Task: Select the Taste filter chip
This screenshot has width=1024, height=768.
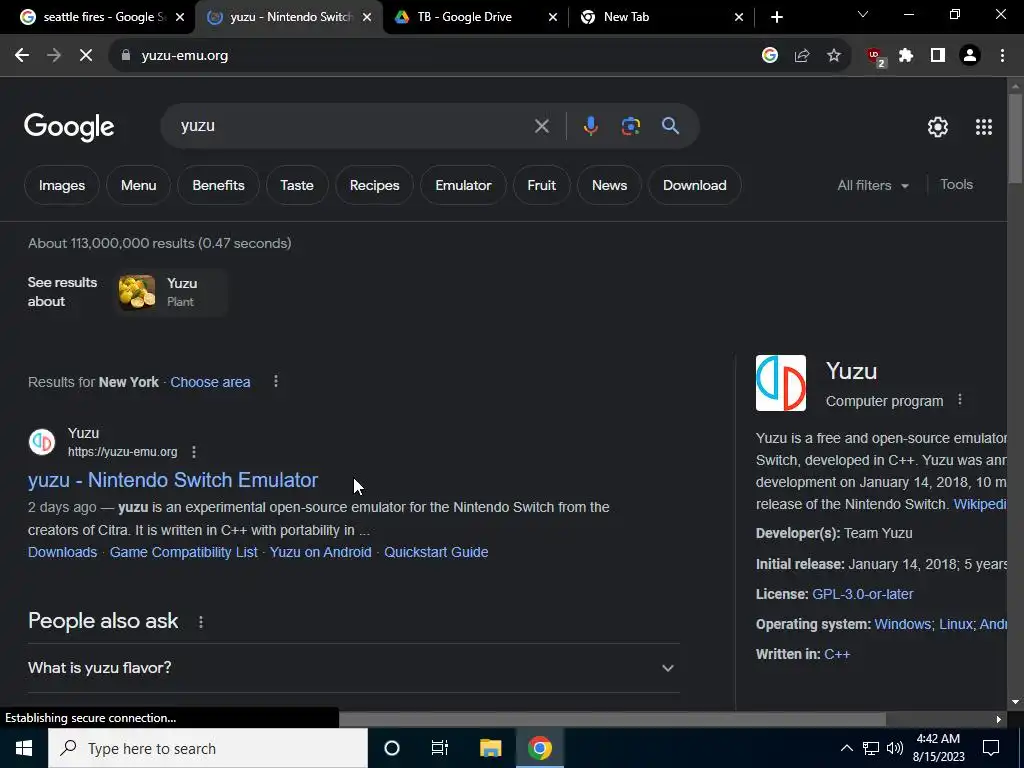Action: [296, 185]
